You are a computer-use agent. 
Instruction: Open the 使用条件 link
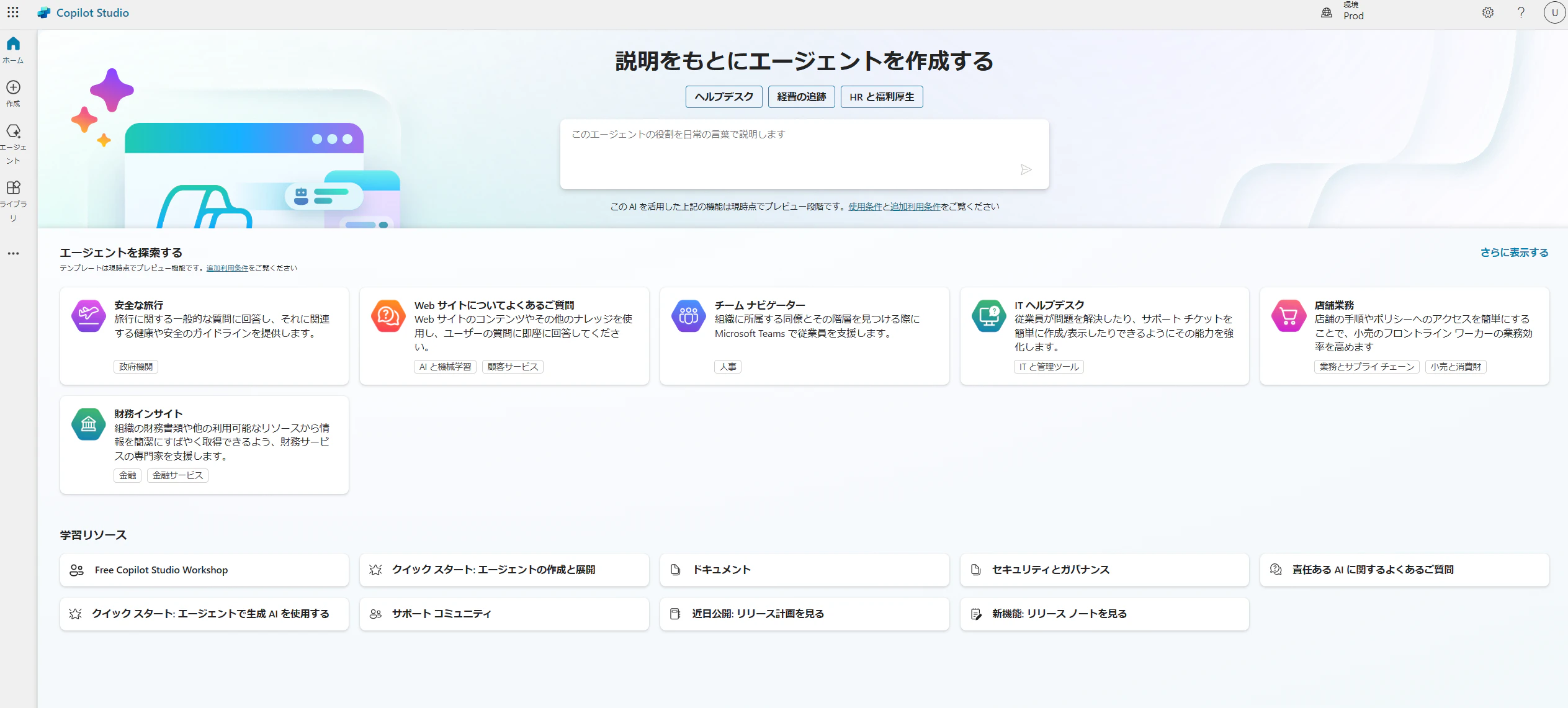pyautogui.click(x=865, y=207)
